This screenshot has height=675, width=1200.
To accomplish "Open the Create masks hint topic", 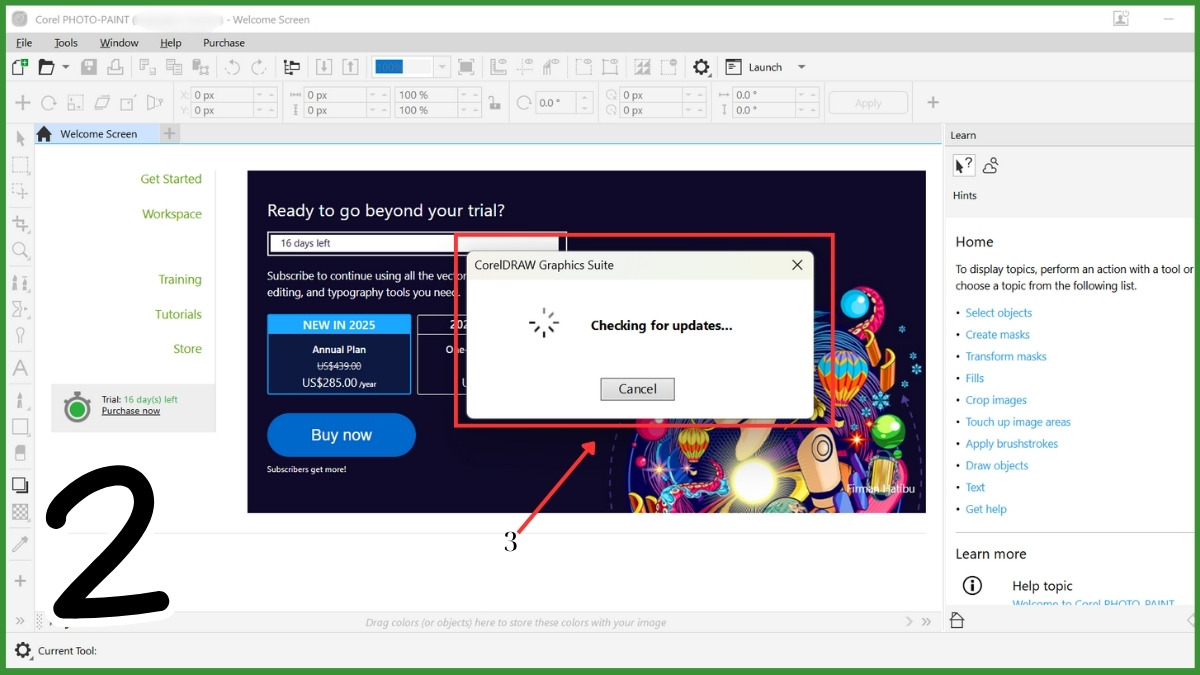I will click(x=997, y=335).
